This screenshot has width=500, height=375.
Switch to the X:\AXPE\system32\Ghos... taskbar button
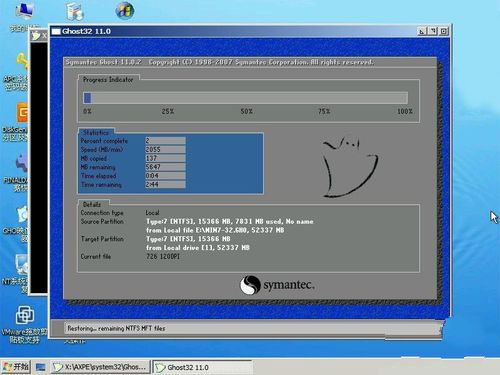coord(100,367)
